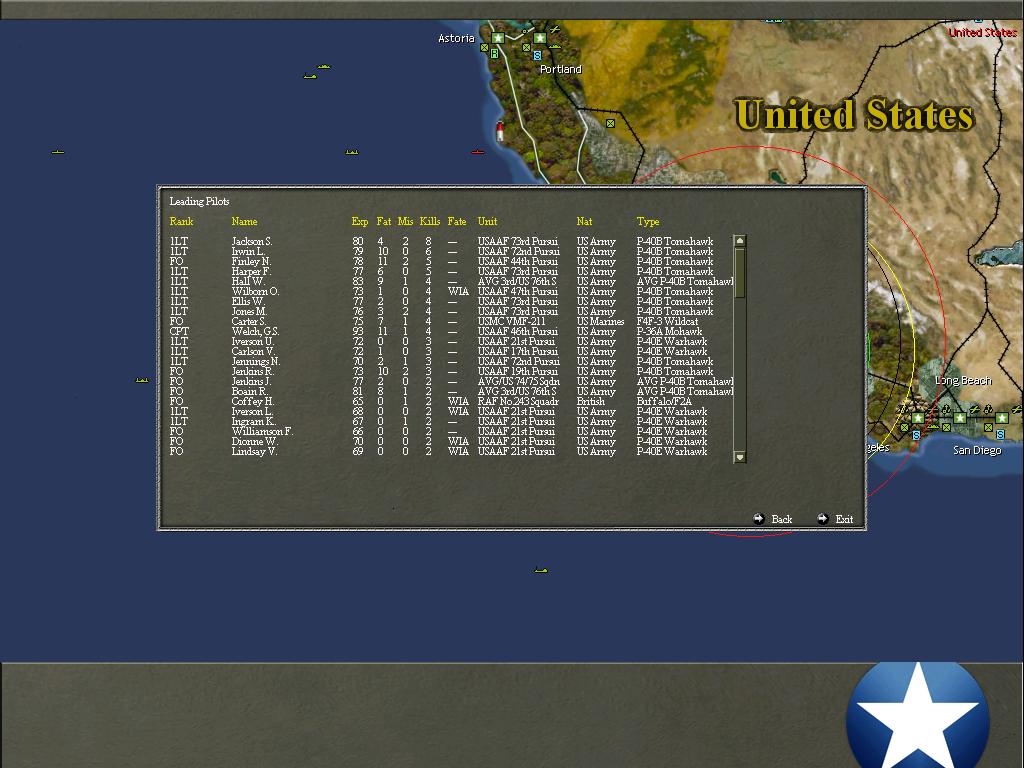Click the blue 'S' icon below Astoria
Viewport: 1024px width, 768px height.
[537, 56]
